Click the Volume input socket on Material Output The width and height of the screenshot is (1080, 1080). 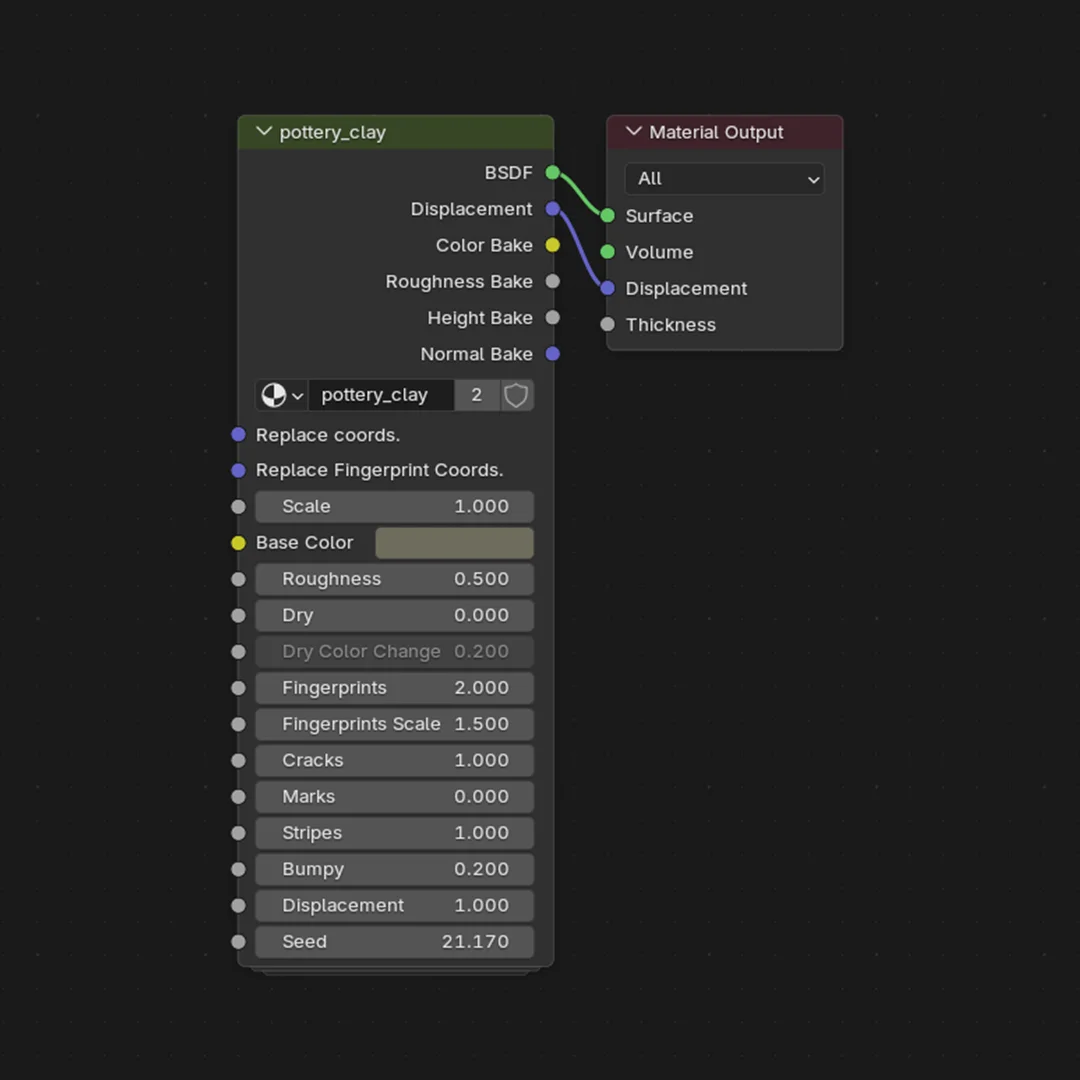(x=607, y=252)
